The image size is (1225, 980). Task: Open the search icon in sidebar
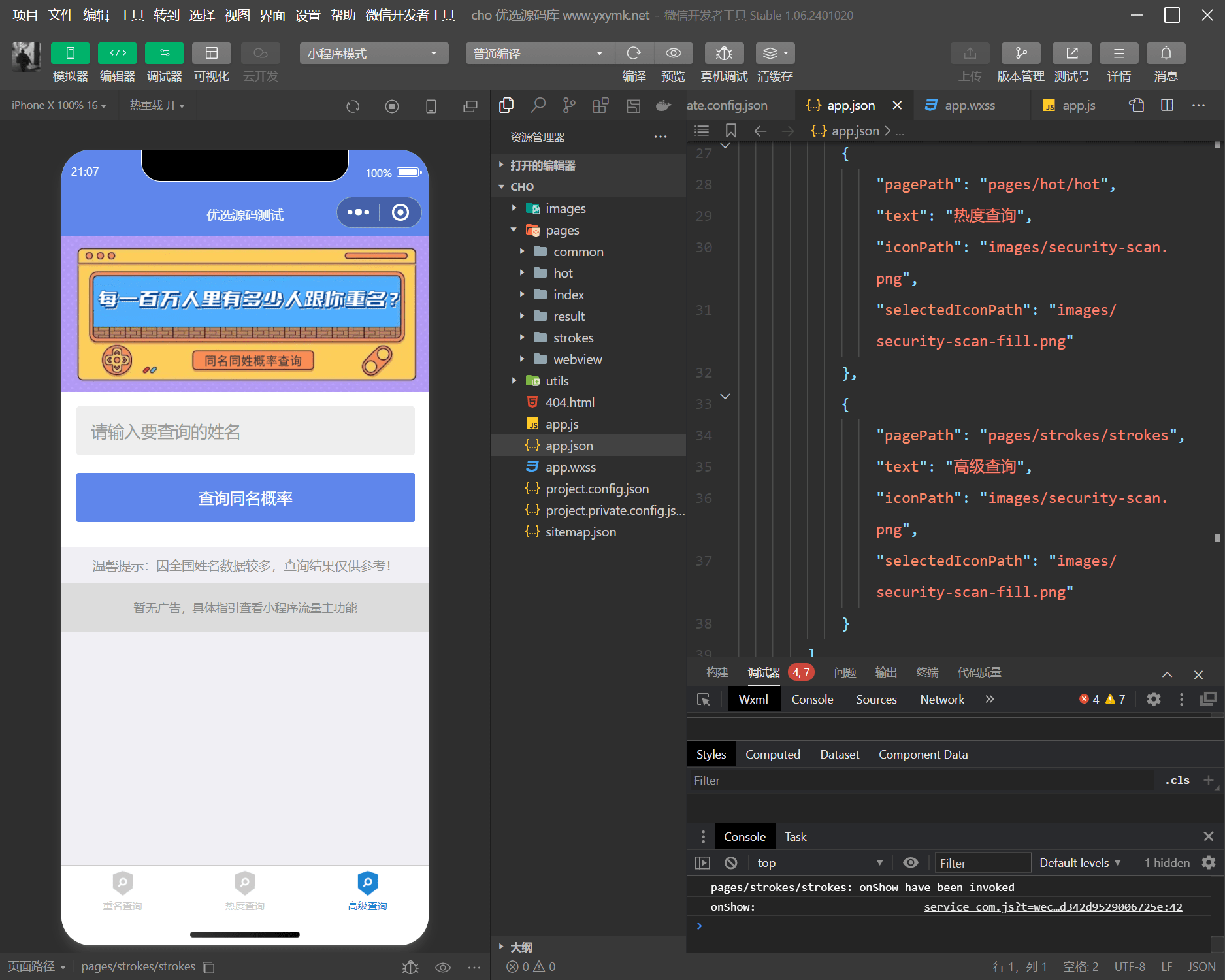point(538,105)
